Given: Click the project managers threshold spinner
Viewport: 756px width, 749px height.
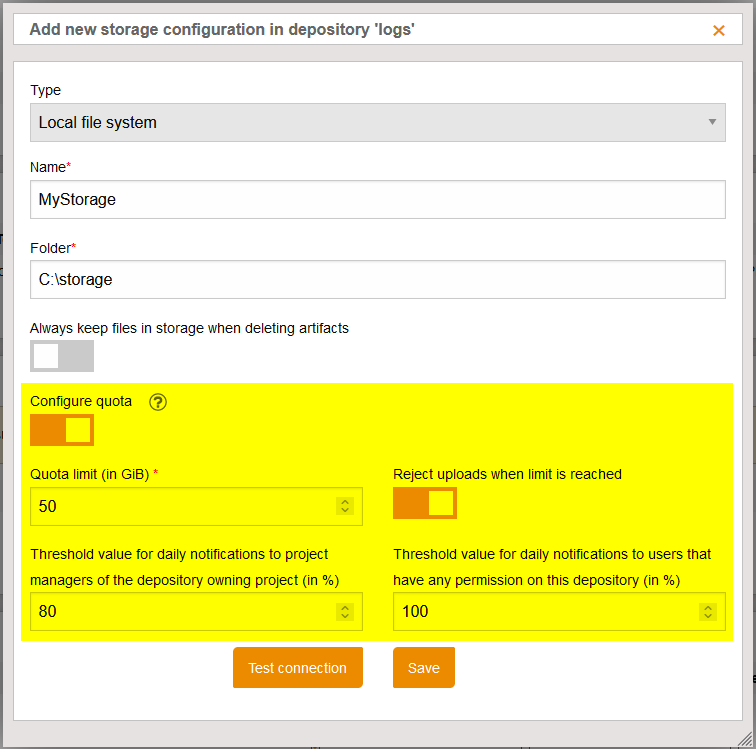Looking at the screenshot, I should (345, 611).
